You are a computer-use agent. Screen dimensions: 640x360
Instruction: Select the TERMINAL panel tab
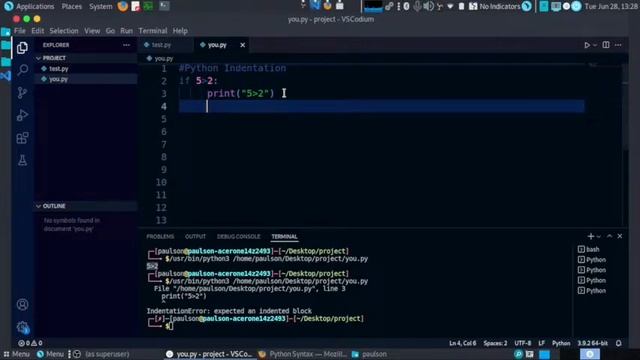click(x=284, y=236)
